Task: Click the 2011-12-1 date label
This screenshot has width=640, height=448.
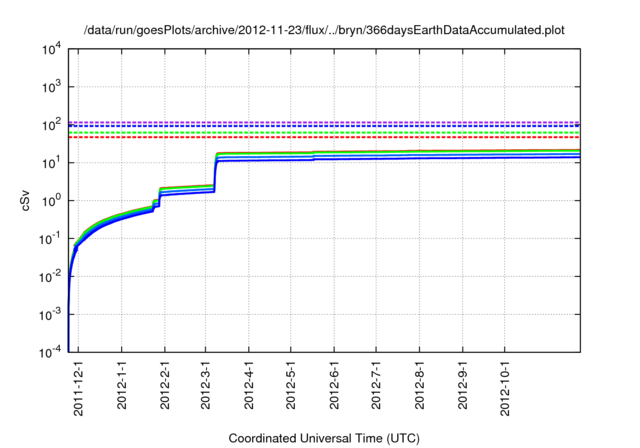Action: pyautogui.click(x=78, y=388)
